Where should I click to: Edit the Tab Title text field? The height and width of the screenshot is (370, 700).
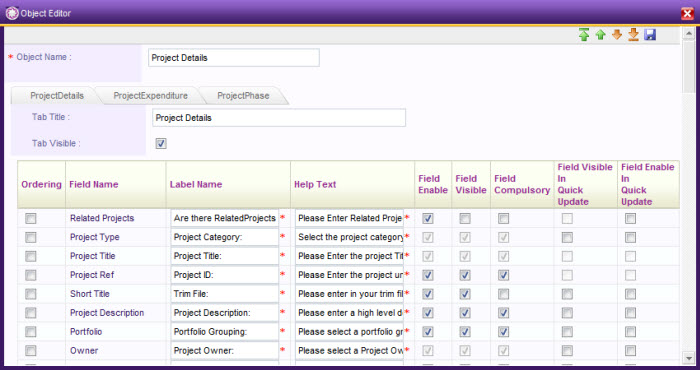pyautogui.click(x=279, y=118)
